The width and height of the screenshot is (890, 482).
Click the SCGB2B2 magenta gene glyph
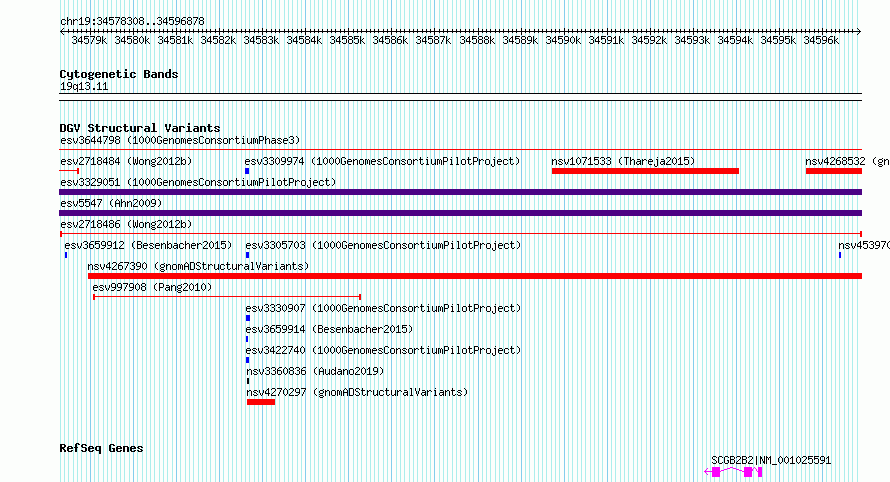point(733,472)
